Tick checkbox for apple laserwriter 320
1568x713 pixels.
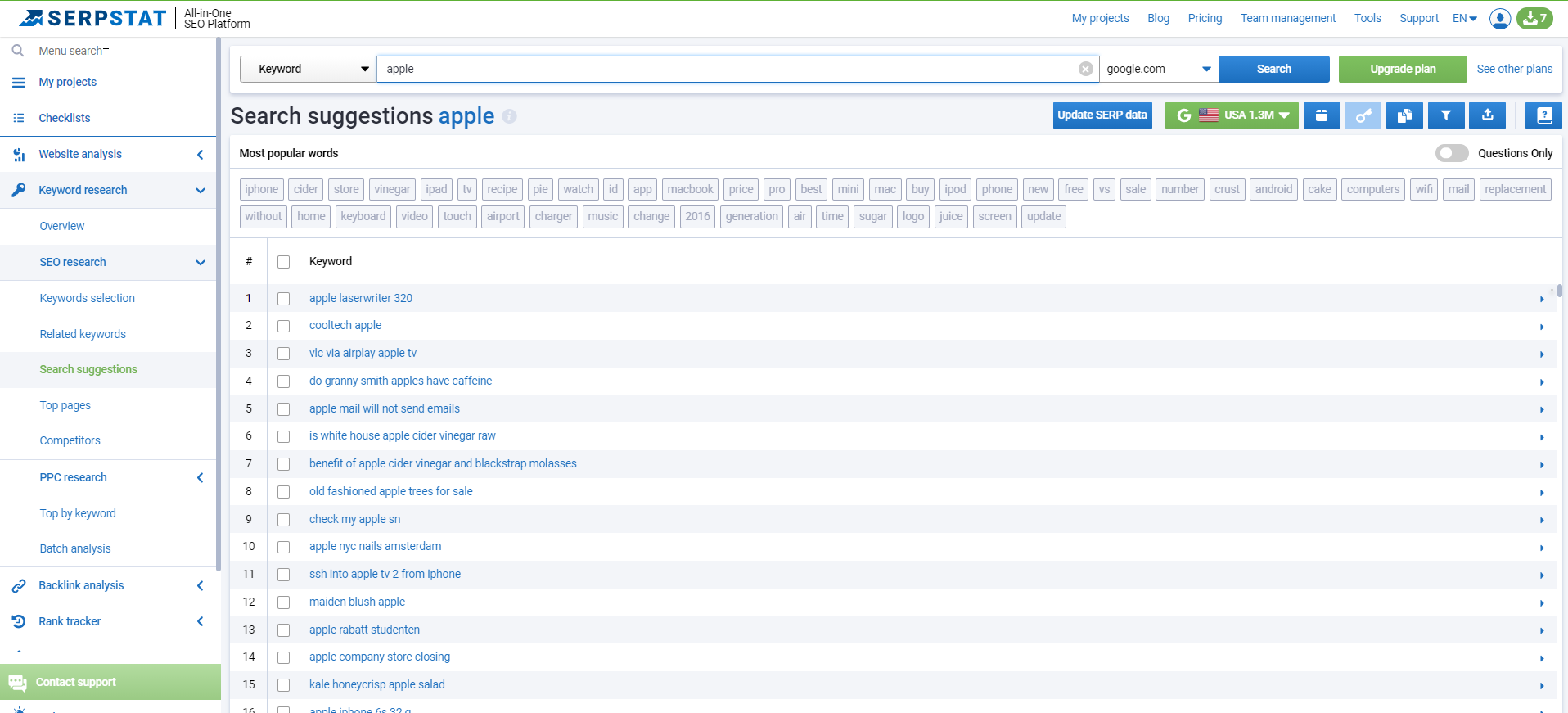(x=283, y=299)
